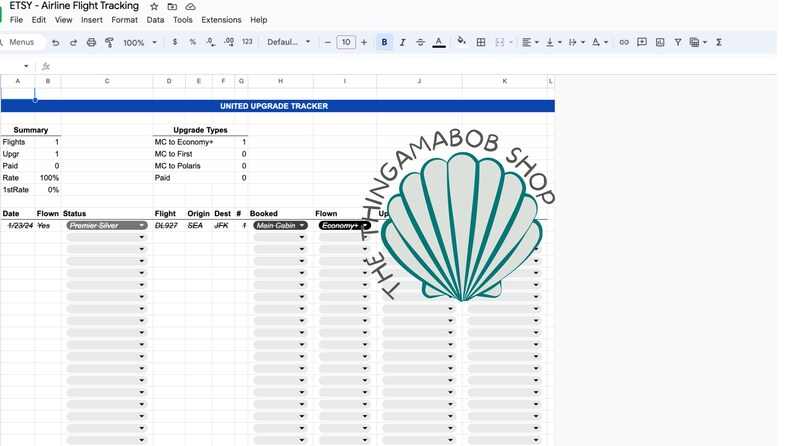794x446 pixels.
Task: Increase font size plus button
Action: point(364,43)
